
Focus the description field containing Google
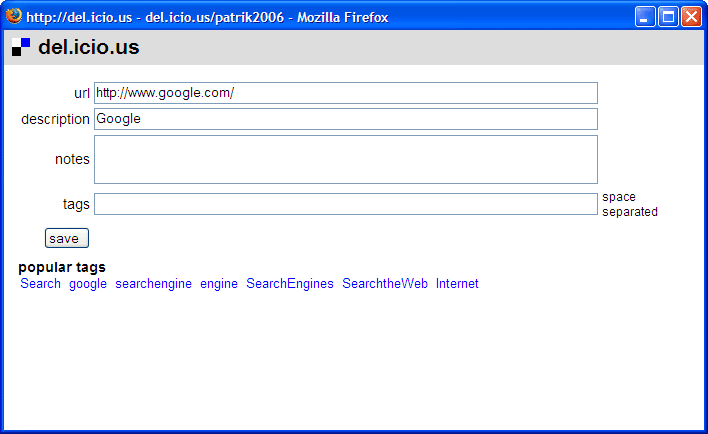coord(346,119)
